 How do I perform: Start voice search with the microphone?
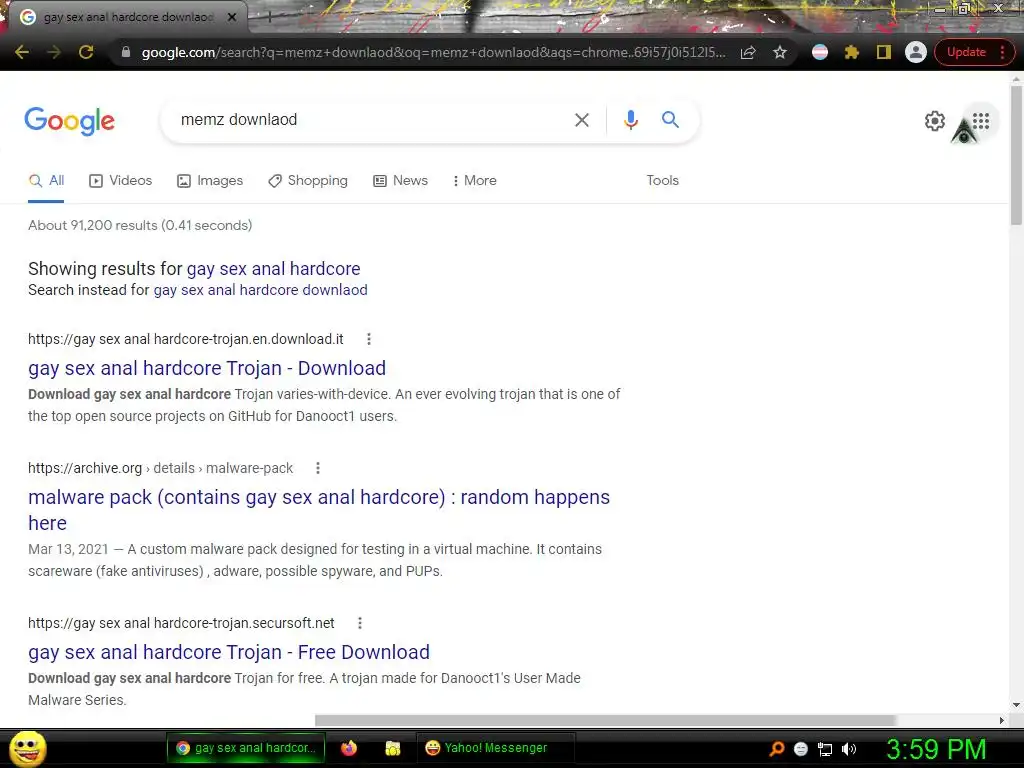coord(630,120)
